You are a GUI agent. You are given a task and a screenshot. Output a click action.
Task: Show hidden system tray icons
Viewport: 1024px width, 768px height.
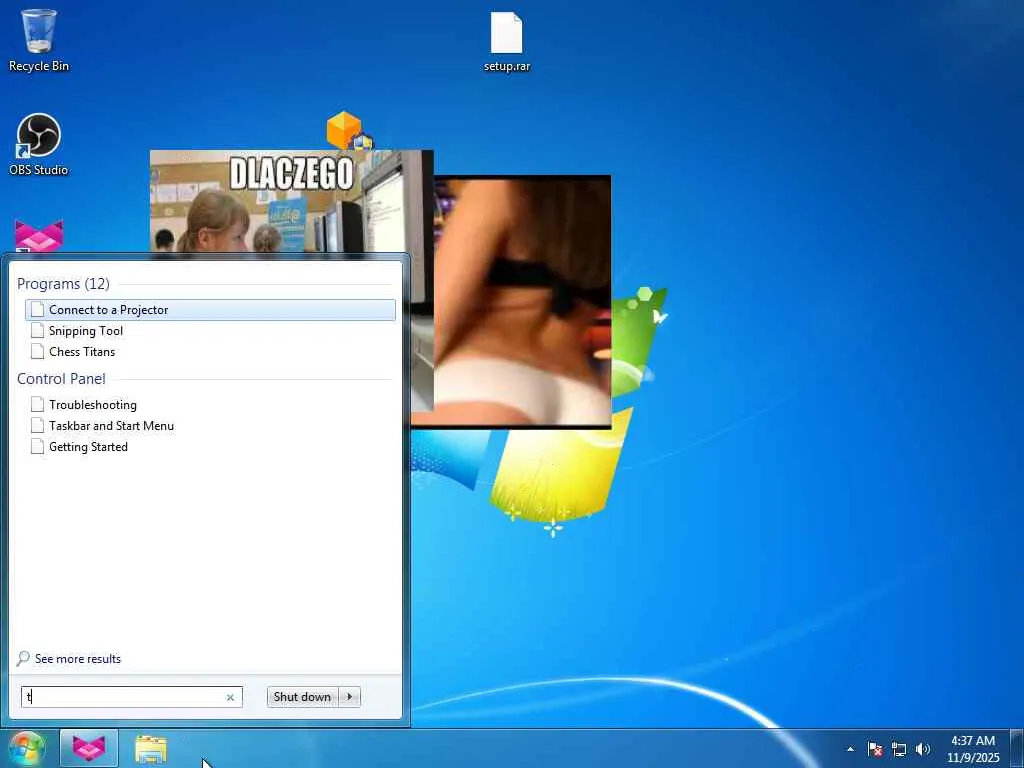click(x=850, y=749)
